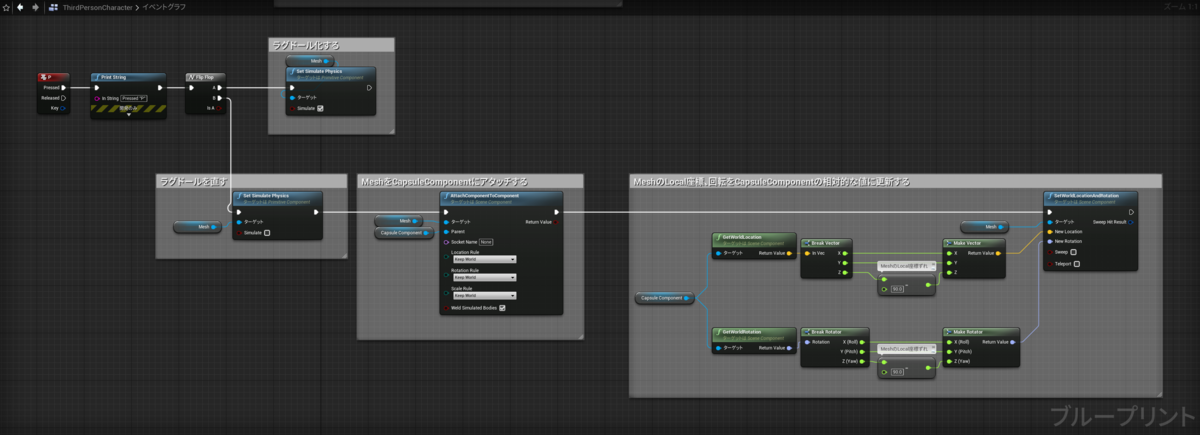Click the Flip Flop A output pin
Image resolution: width=1200 pixels, height=435 pixels.
(221, 87)
